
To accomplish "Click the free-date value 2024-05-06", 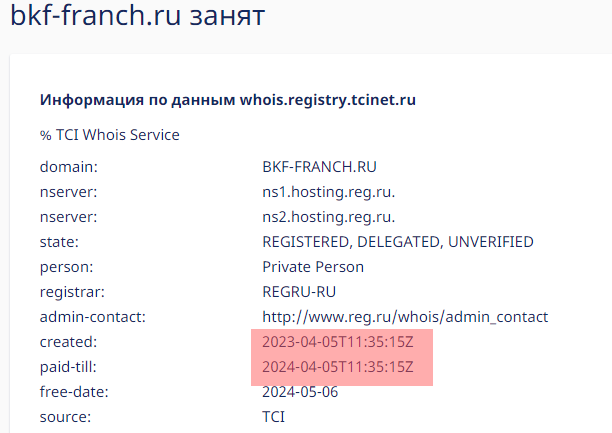I will 300,392.
